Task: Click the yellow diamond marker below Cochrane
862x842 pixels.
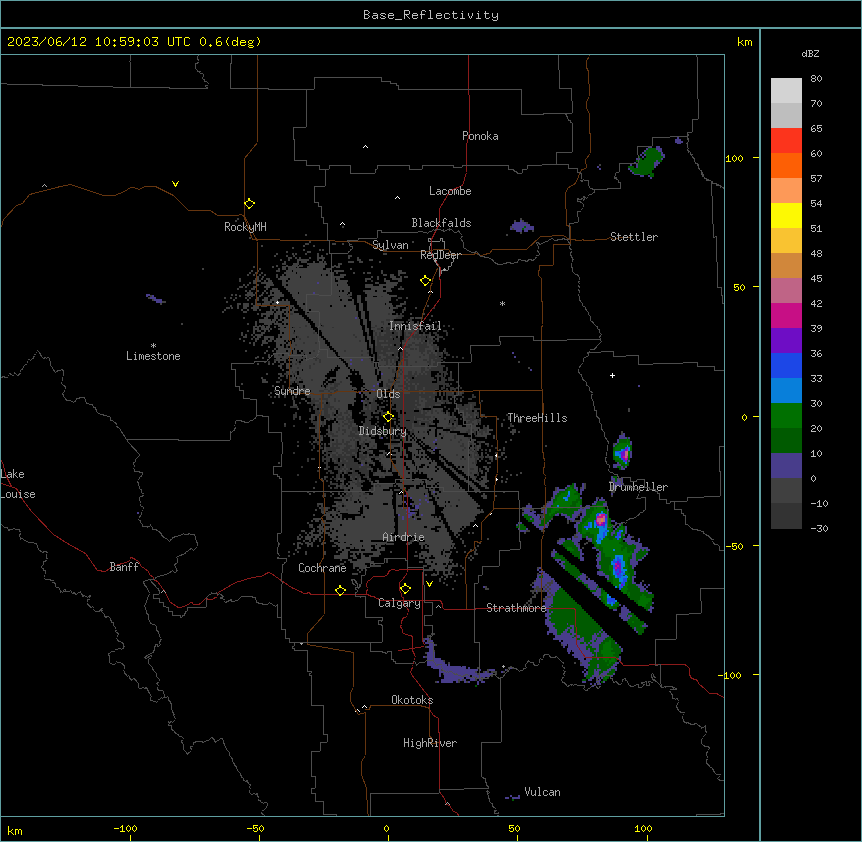Action: click(340, 590)
